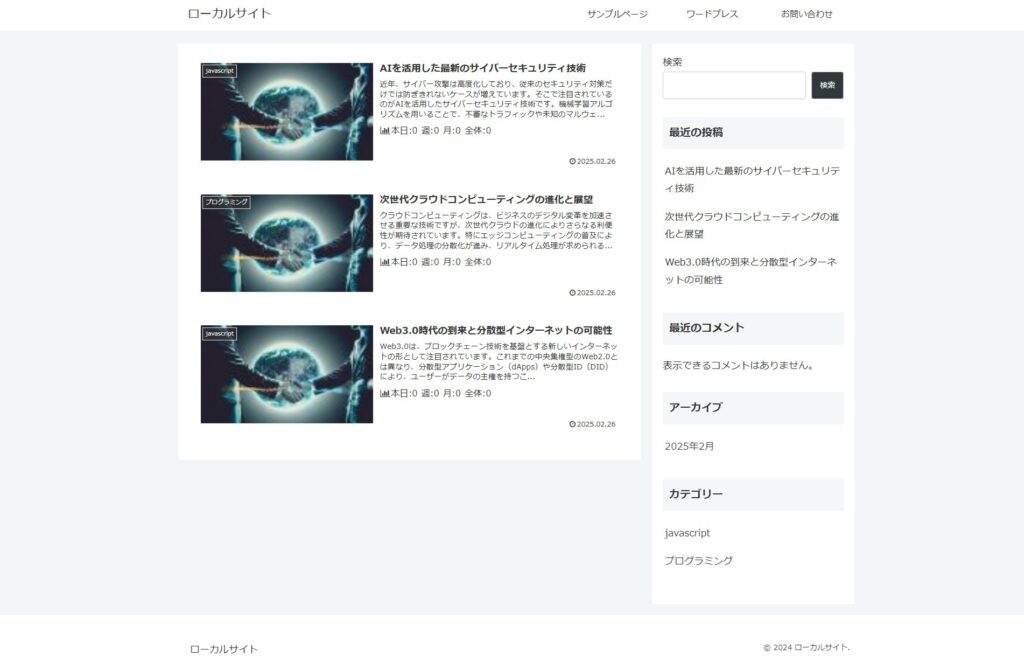Click the プログラミング tag on second thumbnail
The image size is (1024, 663).
(x=225, y=202)
